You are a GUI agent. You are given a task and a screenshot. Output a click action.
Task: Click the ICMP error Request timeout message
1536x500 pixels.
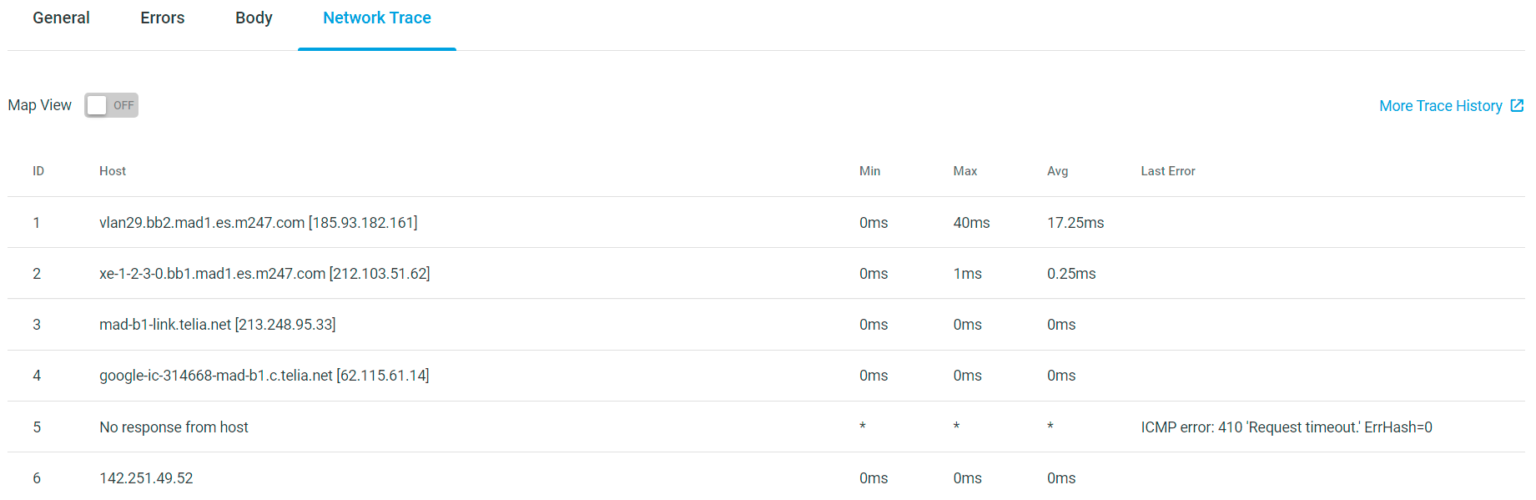(x=1287, y=427)
